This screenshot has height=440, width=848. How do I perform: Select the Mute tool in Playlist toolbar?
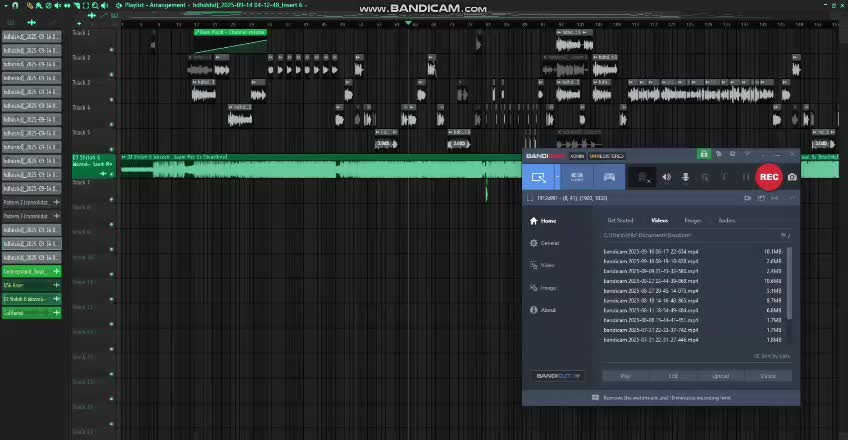[x=58, y=5]
